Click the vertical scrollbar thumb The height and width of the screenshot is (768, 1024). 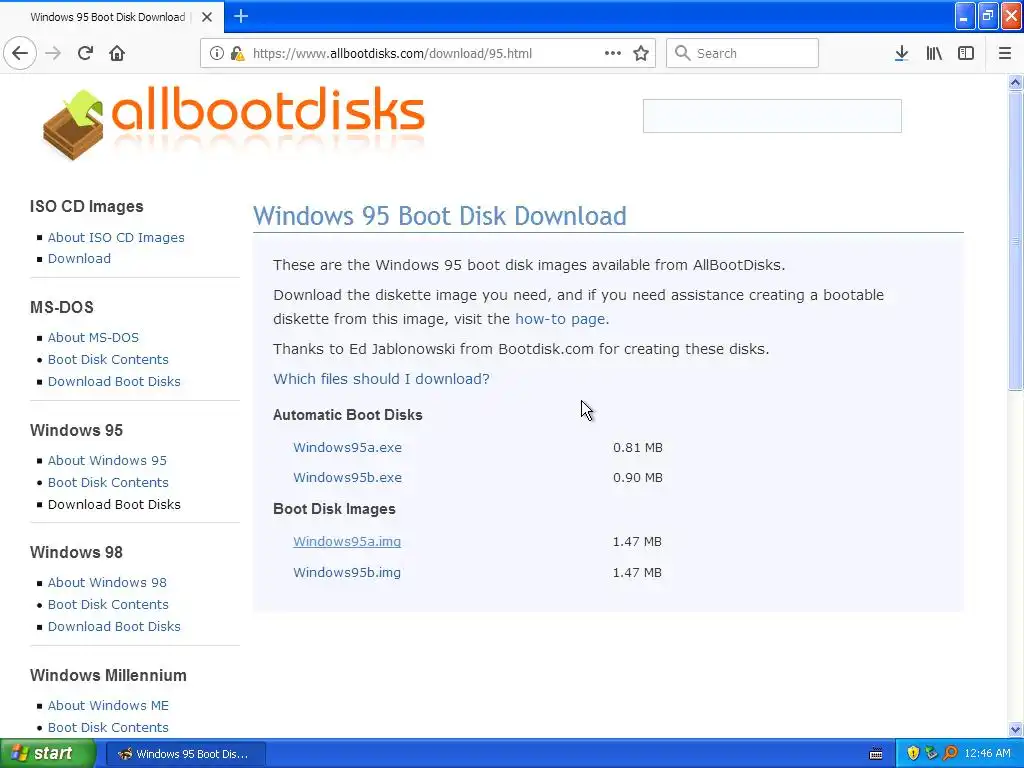(1015, 240)
